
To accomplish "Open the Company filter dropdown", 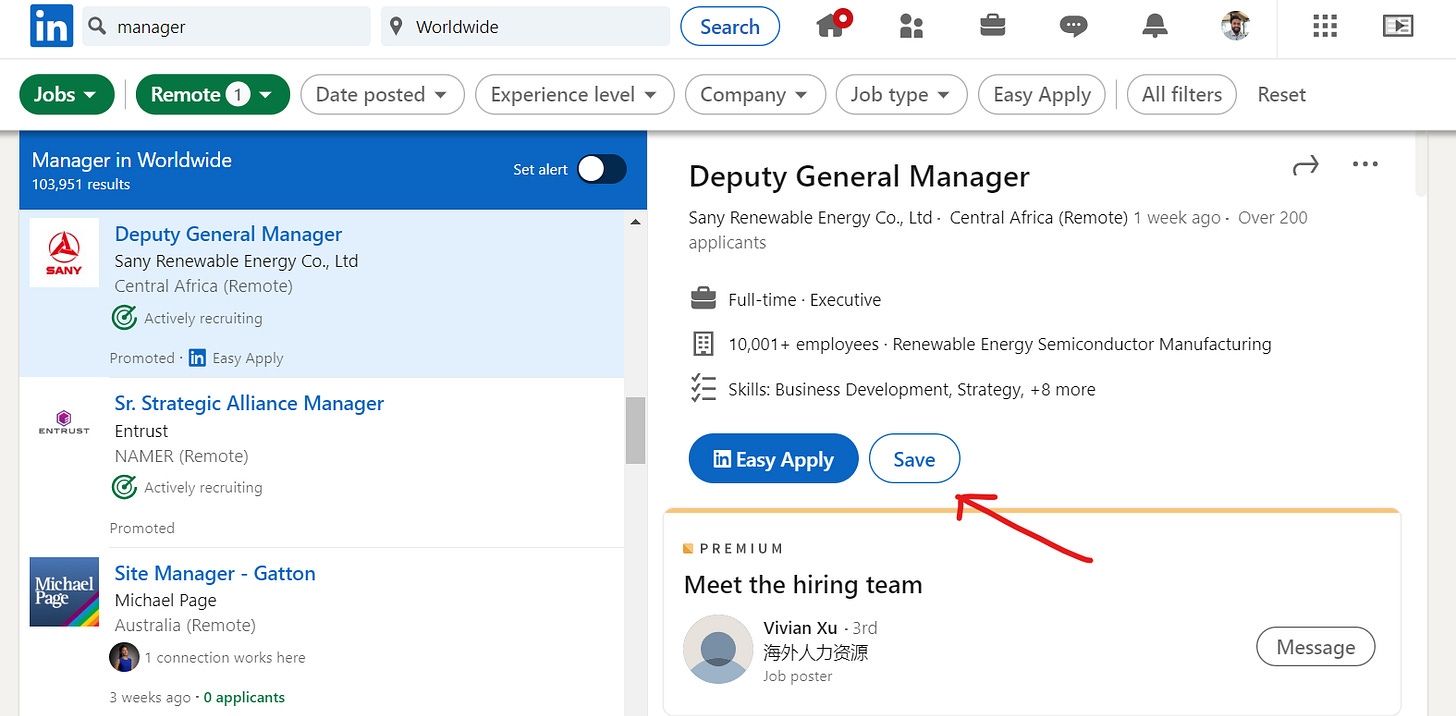I will 755,95.
